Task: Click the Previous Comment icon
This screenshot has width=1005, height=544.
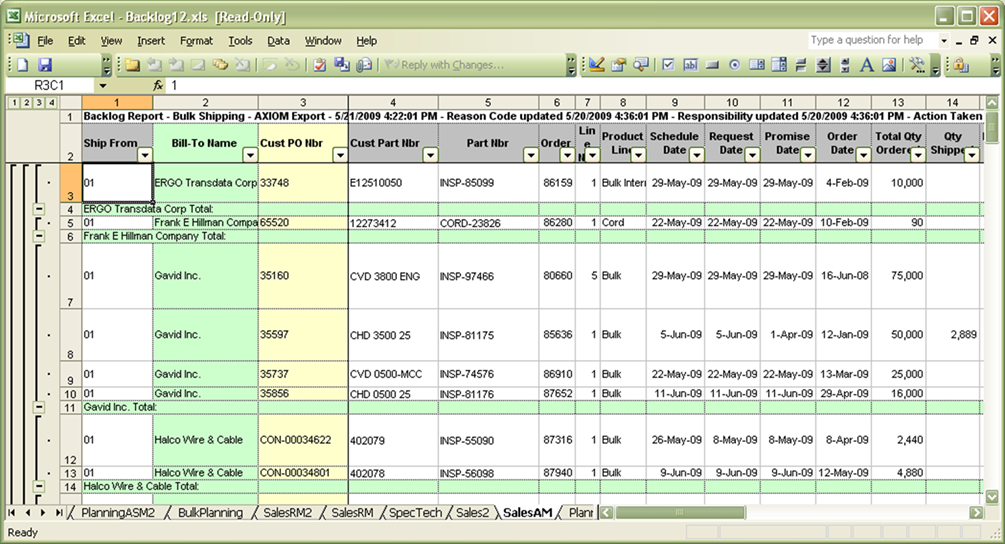Action: 154,65
